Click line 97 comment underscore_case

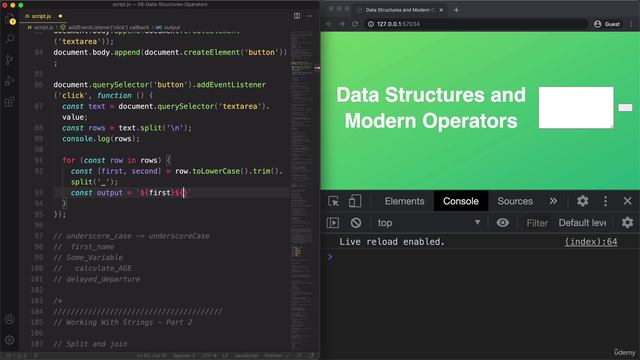click(x=131, y=236)
